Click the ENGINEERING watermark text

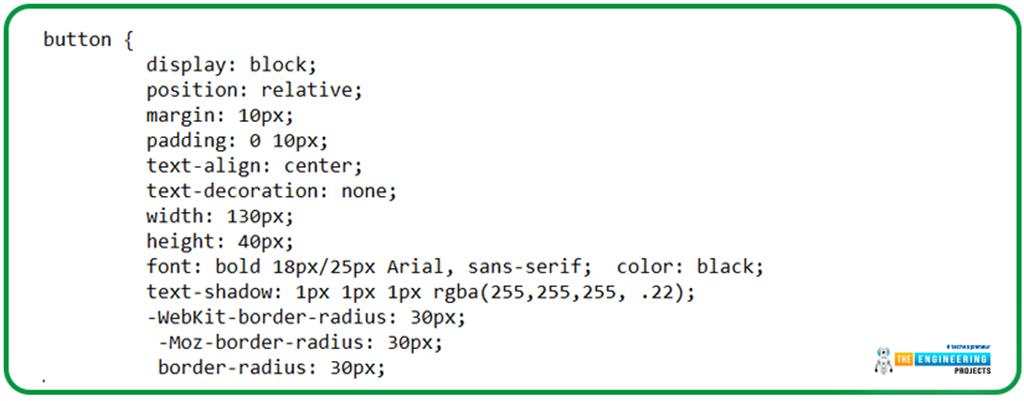coord(952,359)
